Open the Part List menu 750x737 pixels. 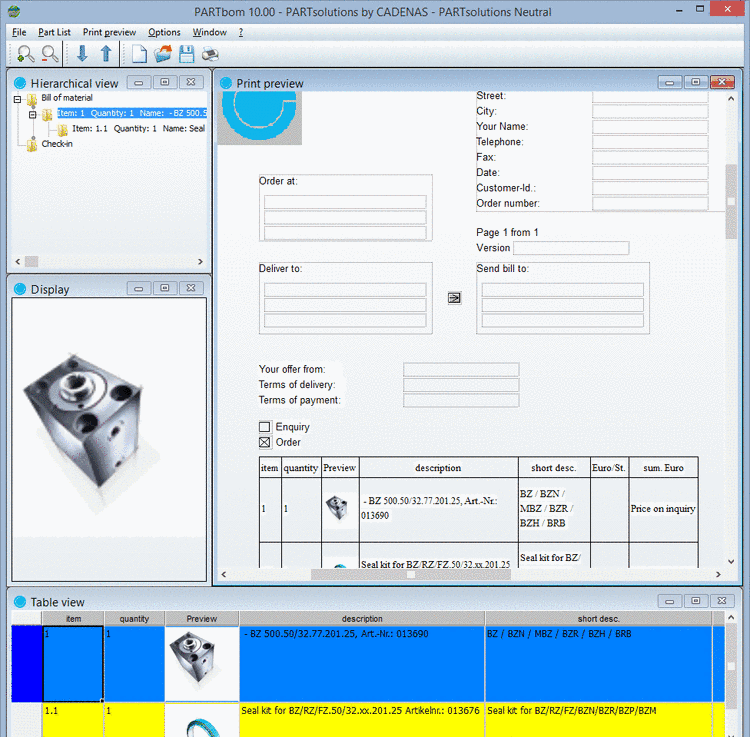(54, 32)
